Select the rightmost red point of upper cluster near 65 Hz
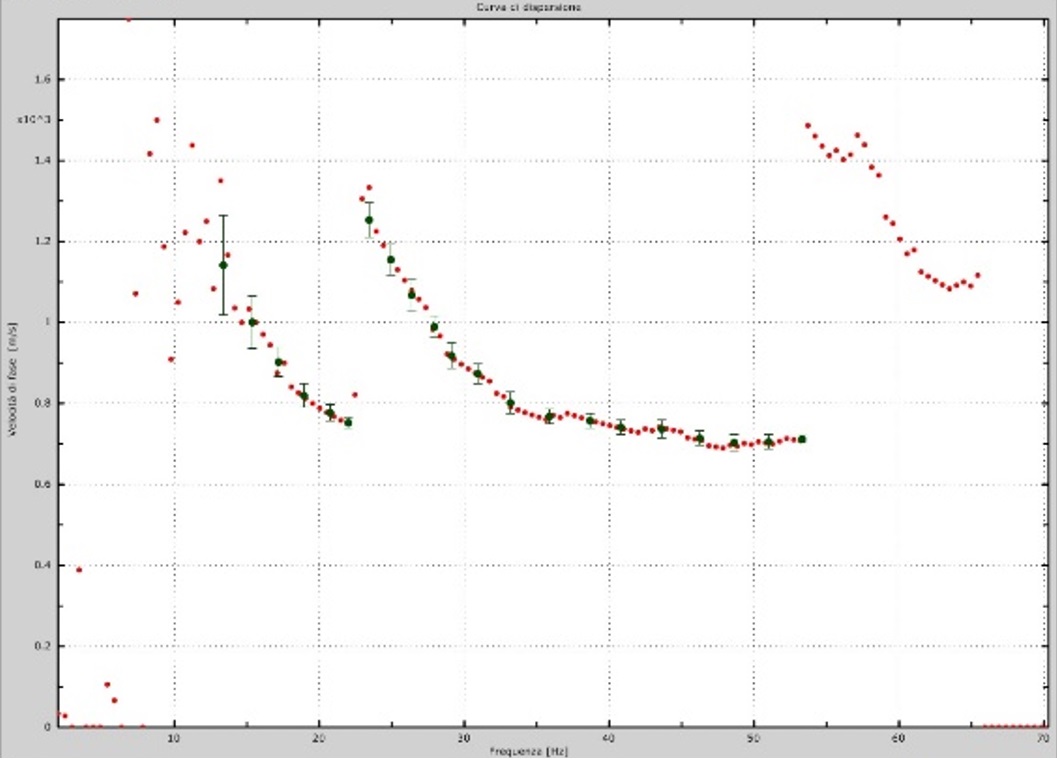 click(977, 275)
